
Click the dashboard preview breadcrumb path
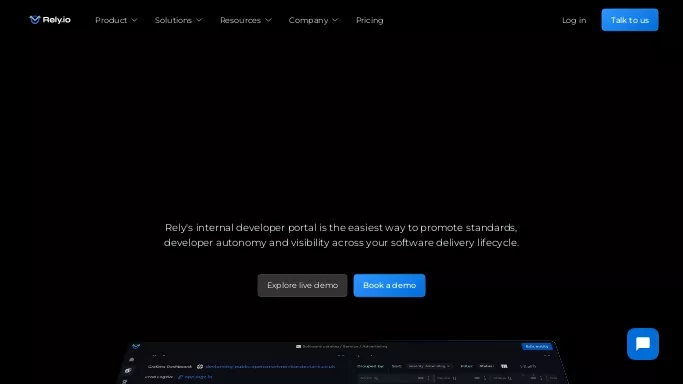click(342, 347)
